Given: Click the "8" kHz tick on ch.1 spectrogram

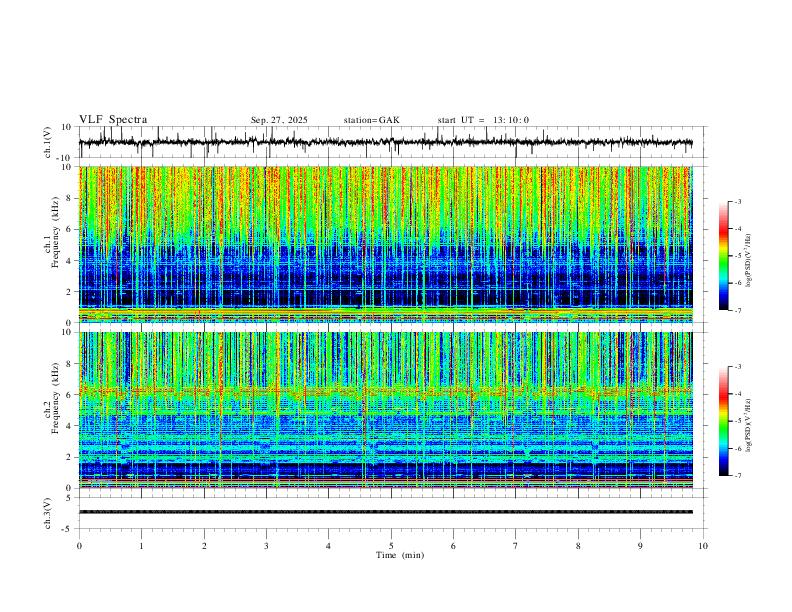Looking at the screenshot, I should point(71,198).
